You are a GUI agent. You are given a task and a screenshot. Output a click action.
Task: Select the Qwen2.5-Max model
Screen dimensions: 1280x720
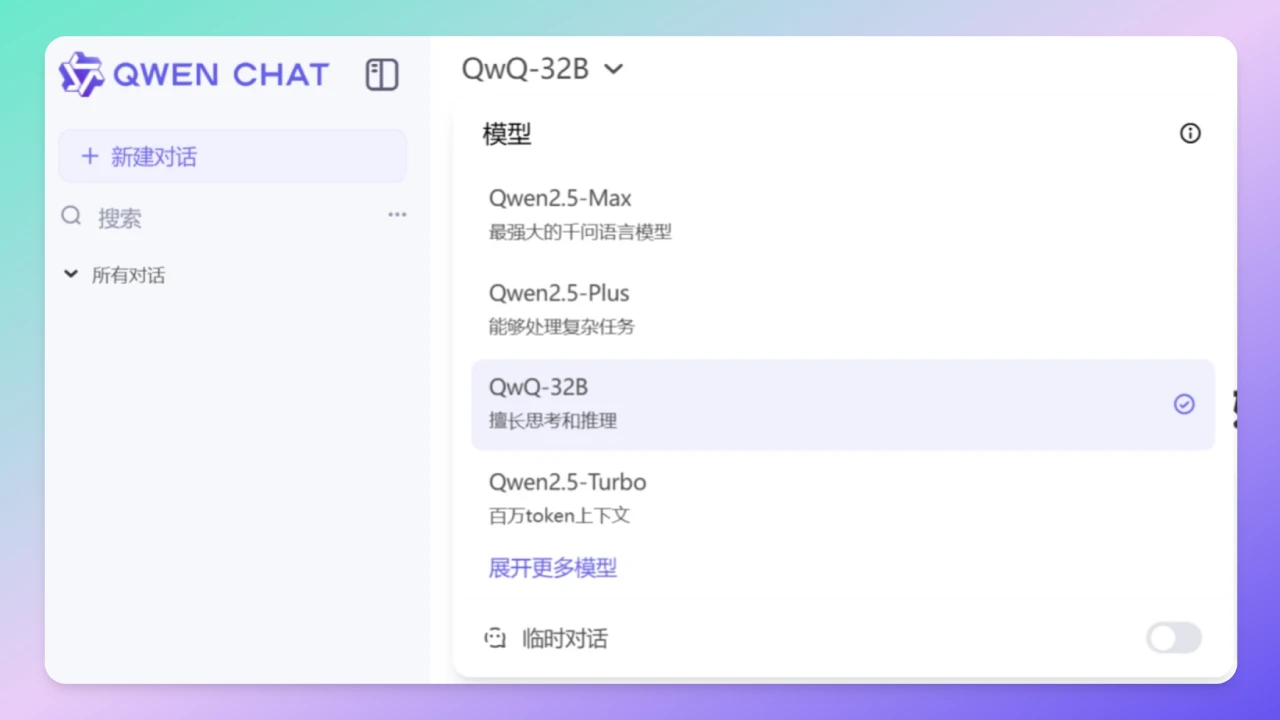[x=843, y=215]
